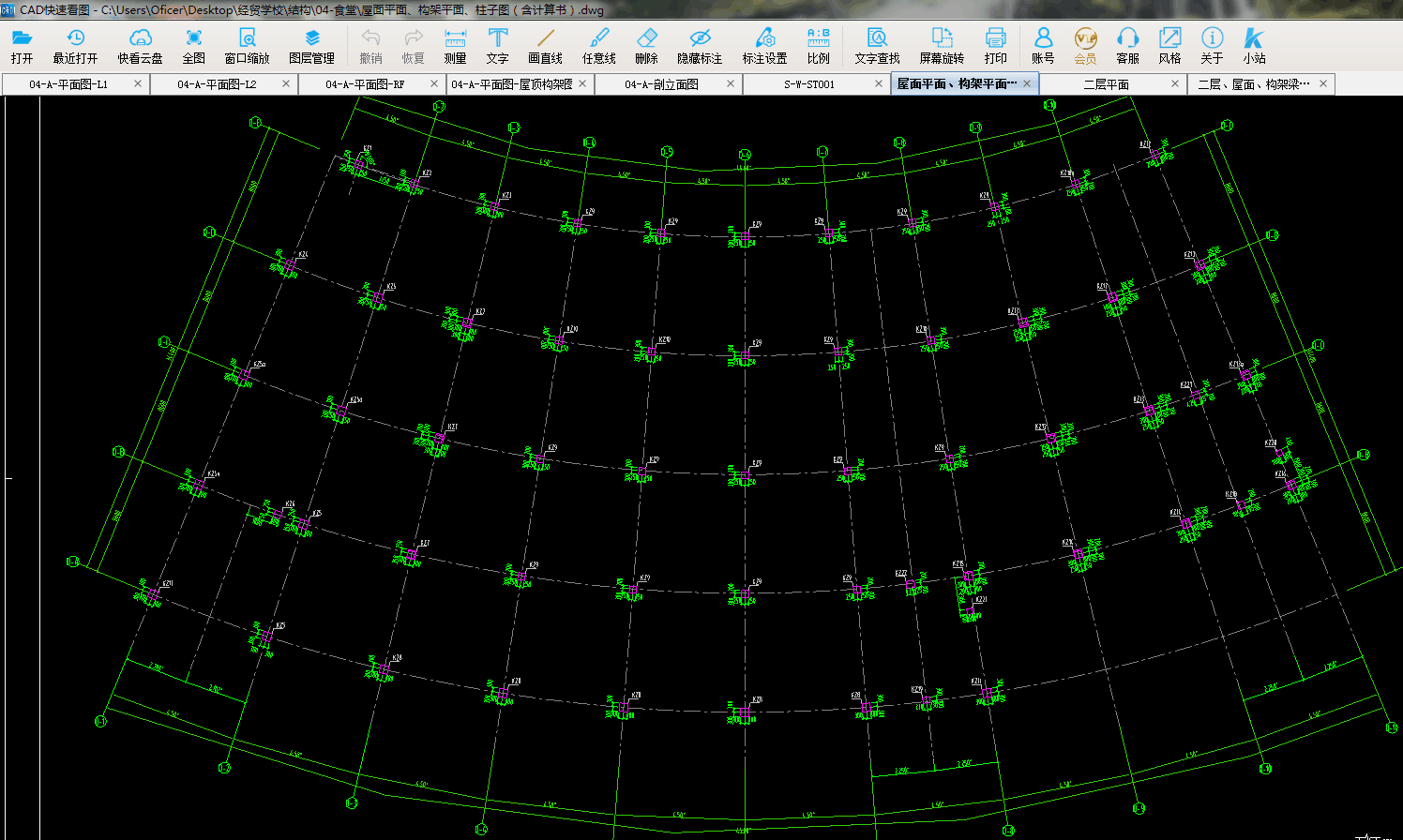Viewport: 1403px width, 840px height.
Task: Show recently opened files 最近打开
Action: pos(75,46)
